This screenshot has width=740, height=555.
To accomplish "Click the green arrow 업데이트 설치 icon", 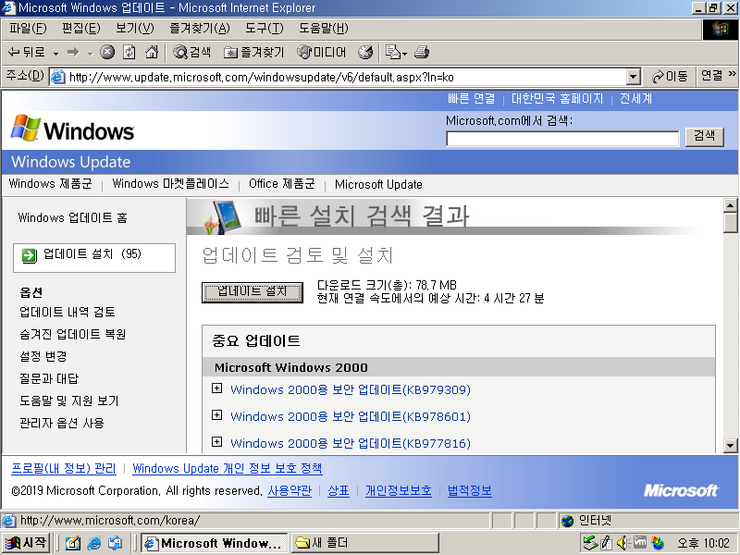I will 29,255.
